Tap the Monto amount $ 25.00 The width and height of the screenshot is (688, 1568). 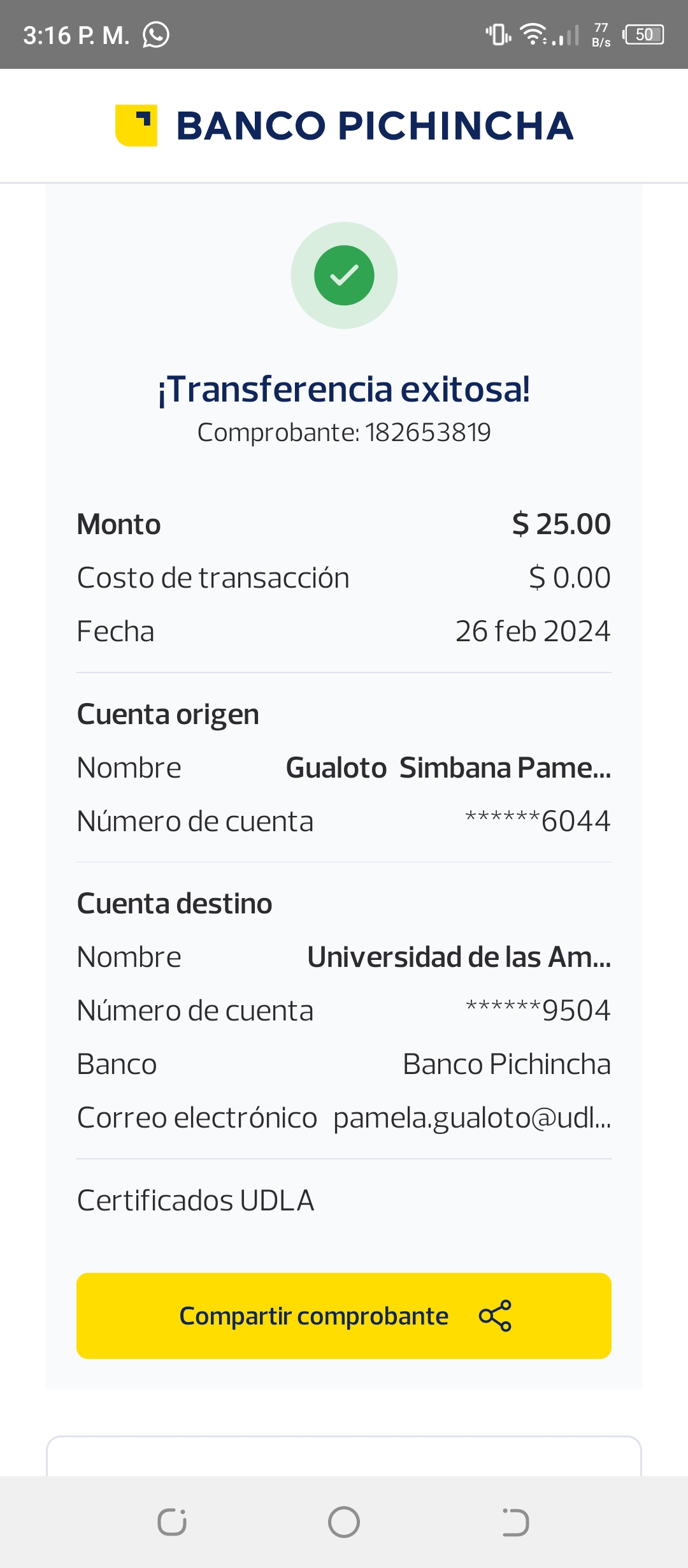tap(561, 524)
